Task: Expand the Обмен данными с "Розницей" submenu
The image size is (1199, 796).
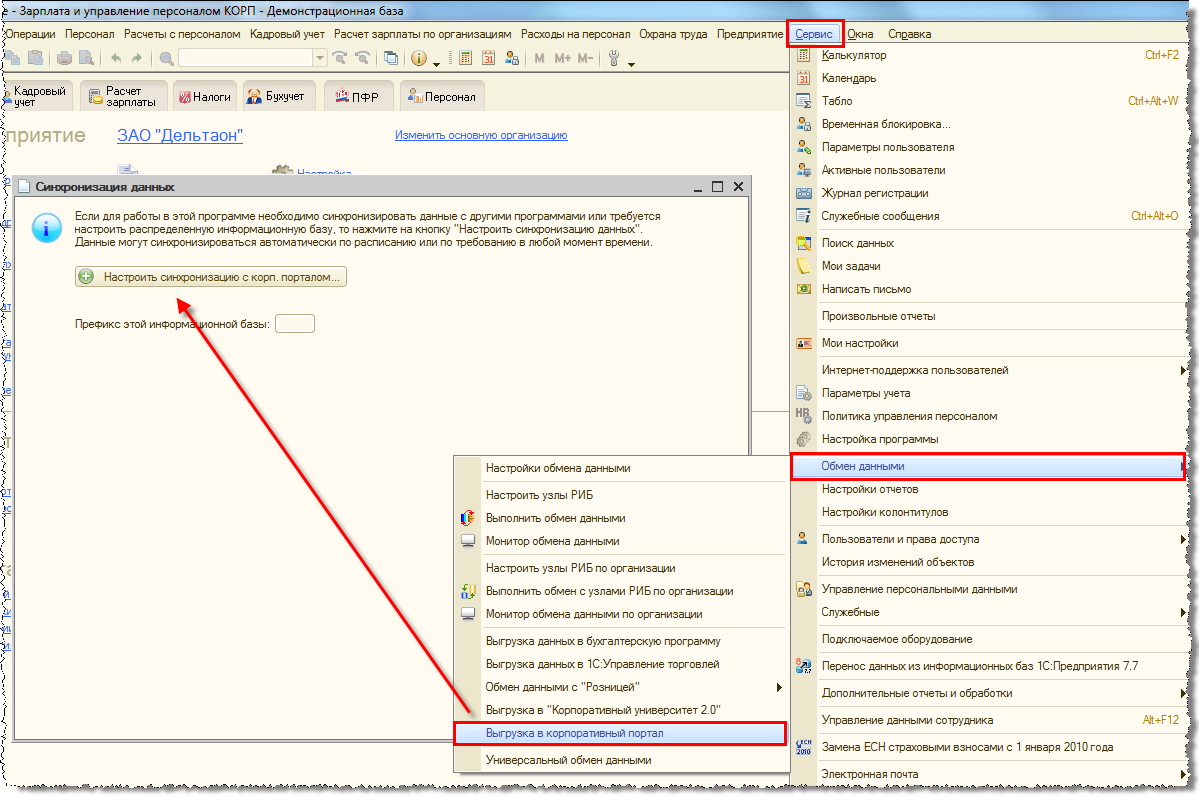Action: pyautogui.click(x=778, y=687)
